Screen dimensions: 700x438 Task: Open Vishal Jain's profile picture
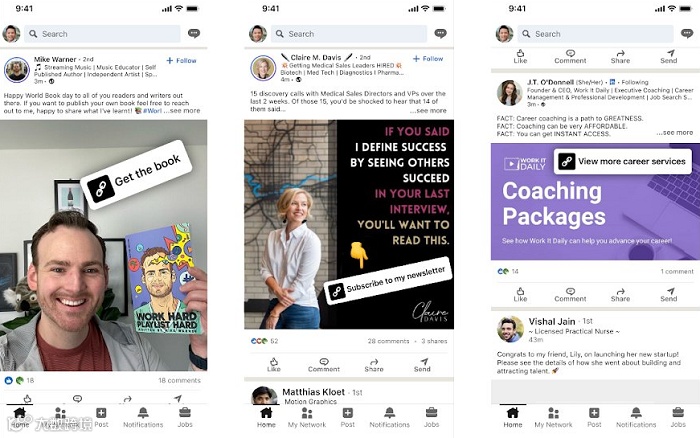pos(510,330)
